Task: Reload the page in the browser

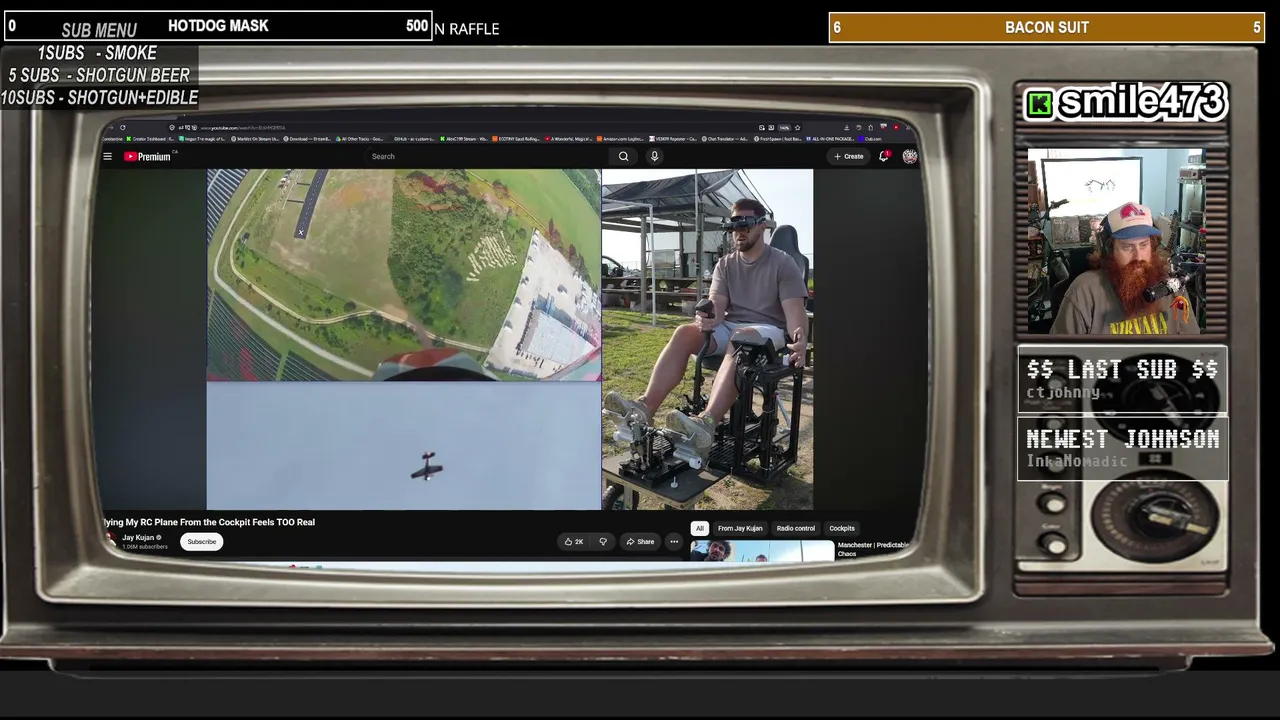Action: 122,127
